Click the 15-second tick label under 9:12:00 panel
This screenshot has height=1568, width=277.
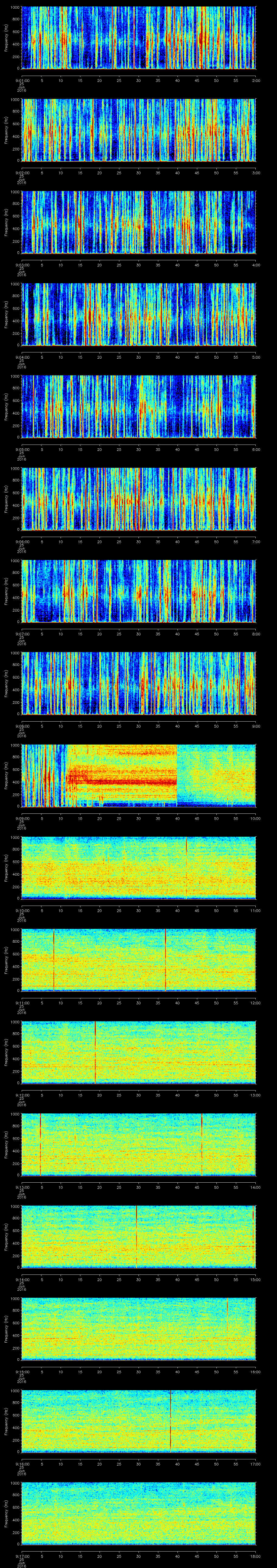(x=80, y=1095)
